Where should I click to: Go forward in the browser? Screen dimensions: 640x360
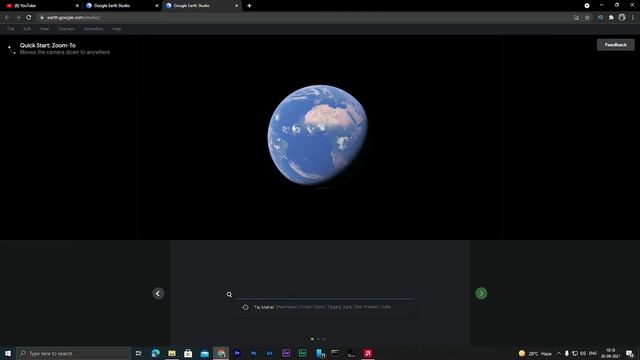point(18,18)
